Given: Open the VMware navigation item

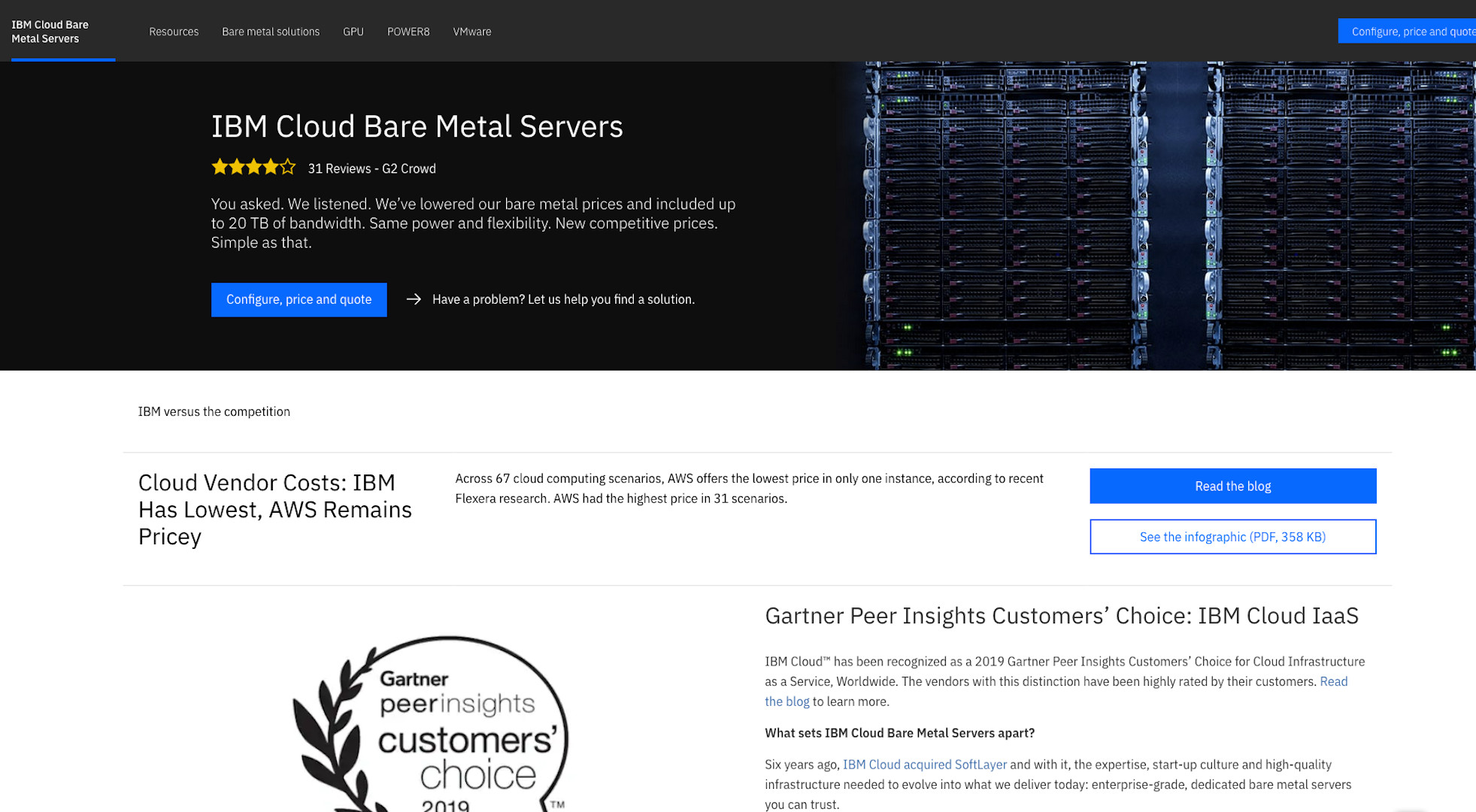Looking at the screenshot, I should point(471,32).
